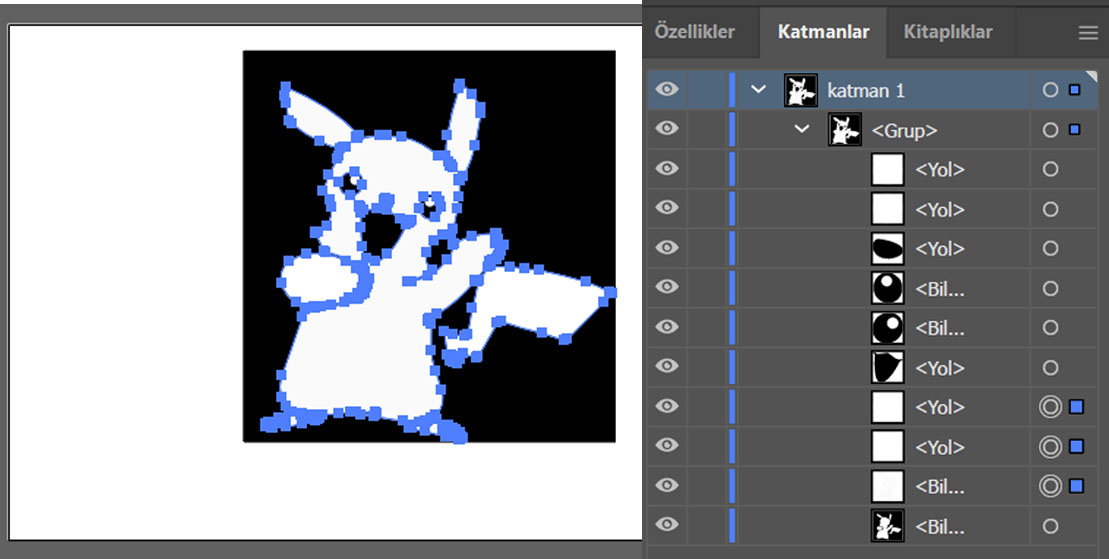1109x559 pixels.
Task: Click blue selection square on white <Bil...> row
Action: (x=1076, y=486)
